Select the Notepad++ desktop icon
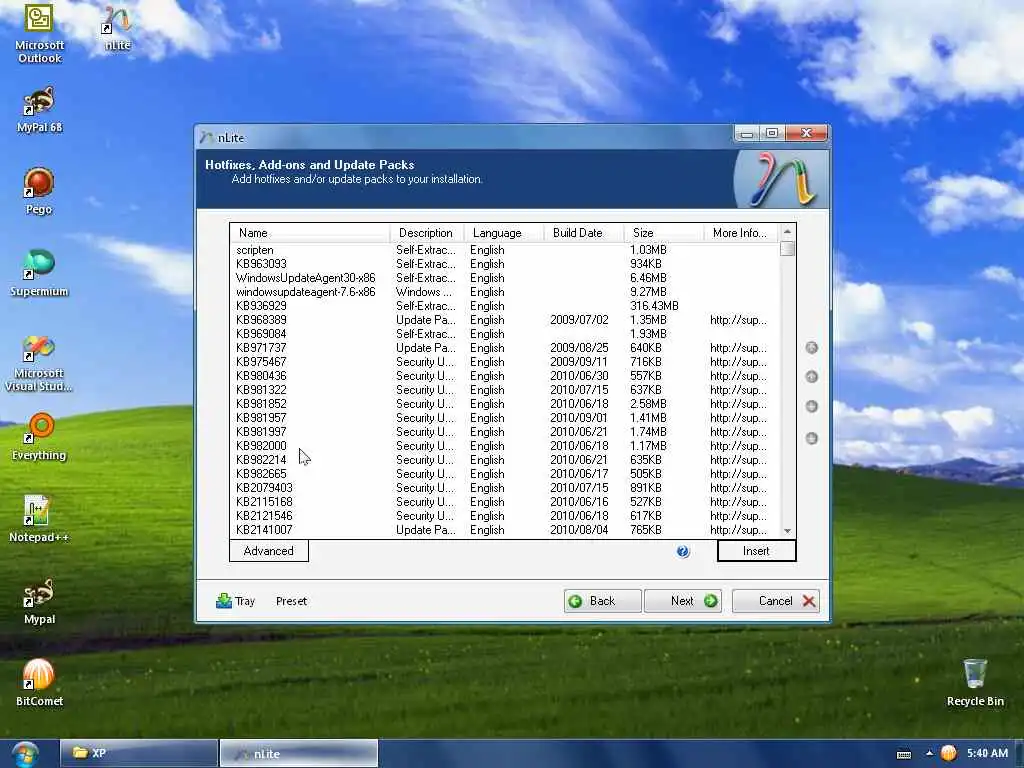 39,519
